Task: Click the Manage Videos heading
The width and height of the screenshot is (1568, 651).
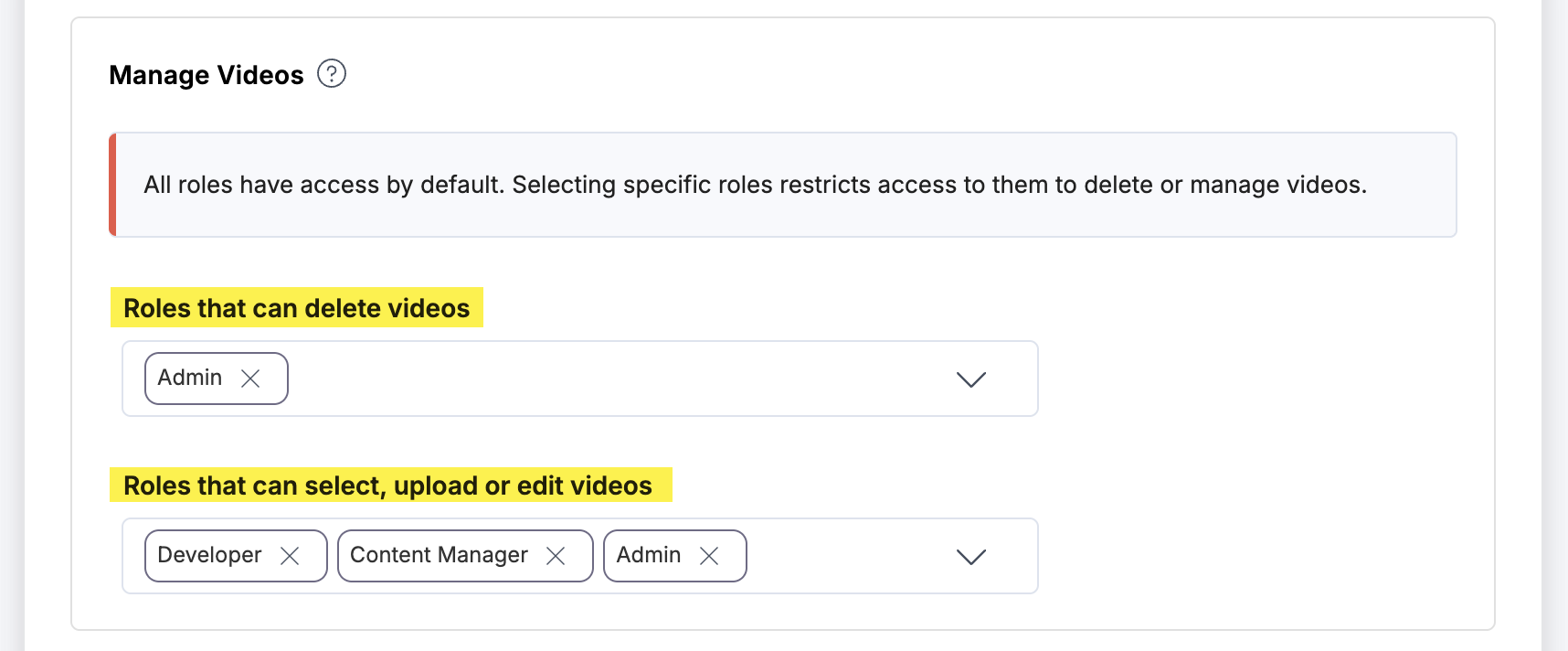Action: [x=206, y=74]
